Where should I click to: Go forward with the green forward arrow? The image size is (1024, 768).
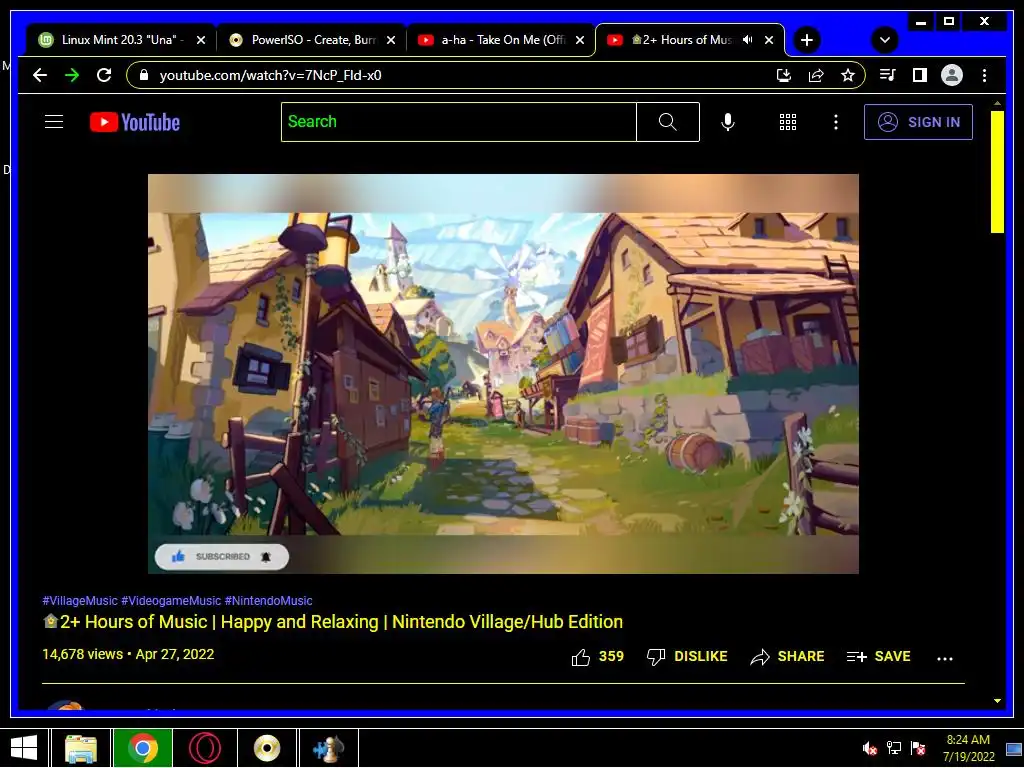pos(72,75)
